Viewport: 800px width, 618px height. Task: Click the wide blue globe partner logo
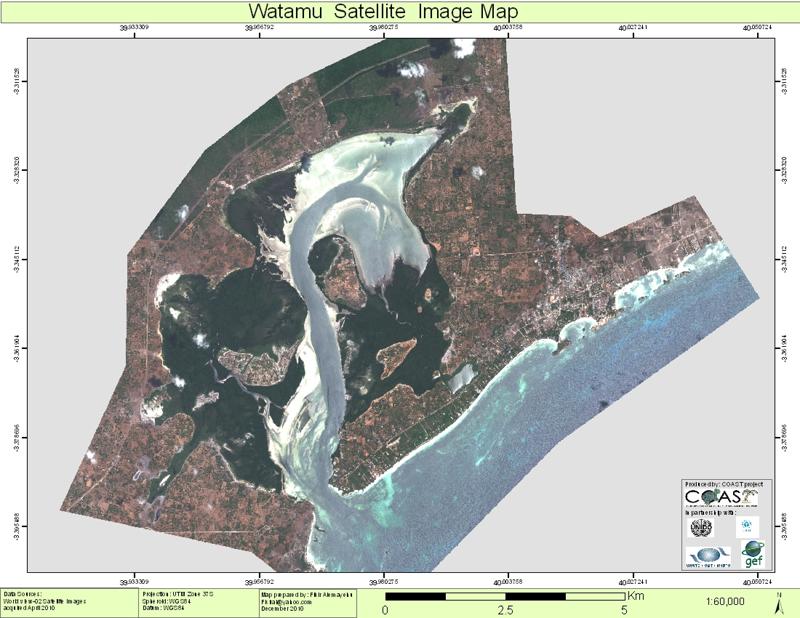708,555
